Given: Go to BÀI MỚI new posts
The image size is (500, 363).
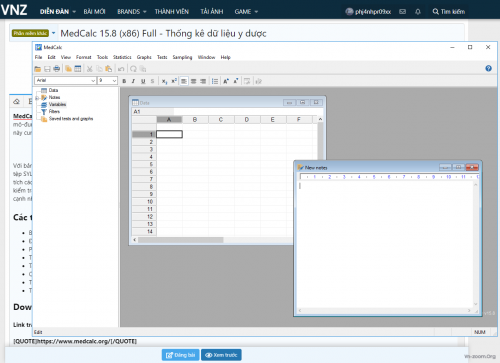Looking at the screenshot, I should (x=94, y=12).
